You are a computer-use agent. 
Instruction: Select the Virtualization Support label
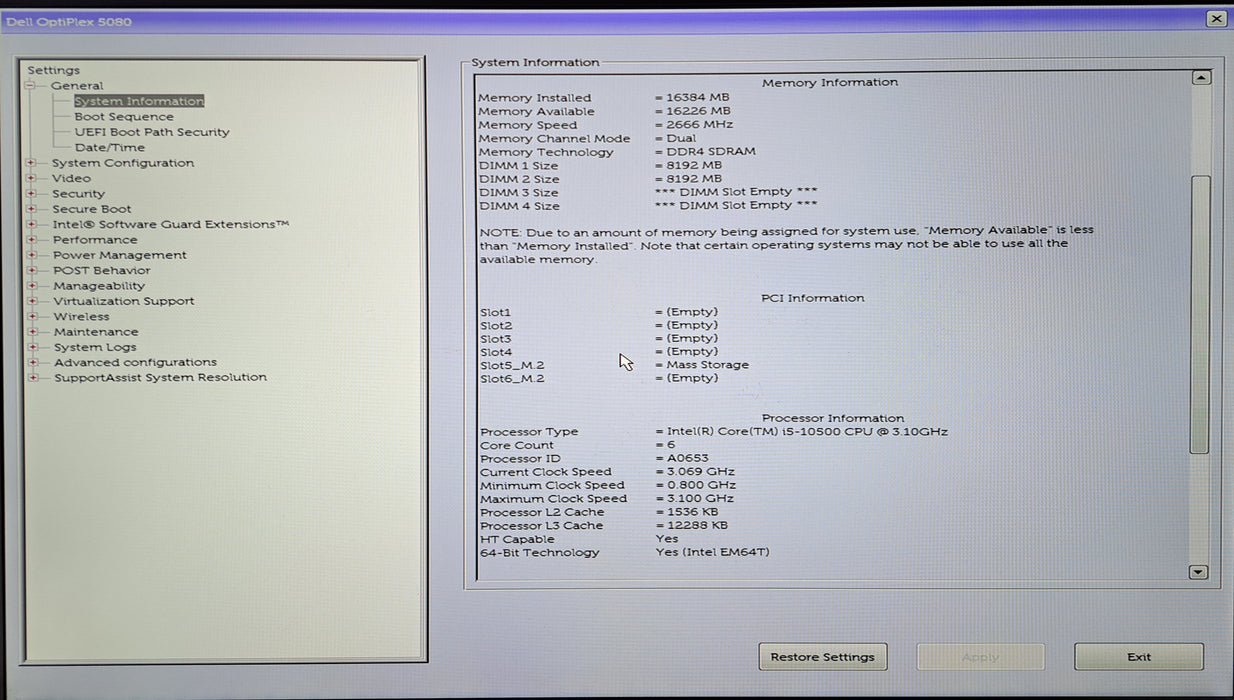pos(124,301)
